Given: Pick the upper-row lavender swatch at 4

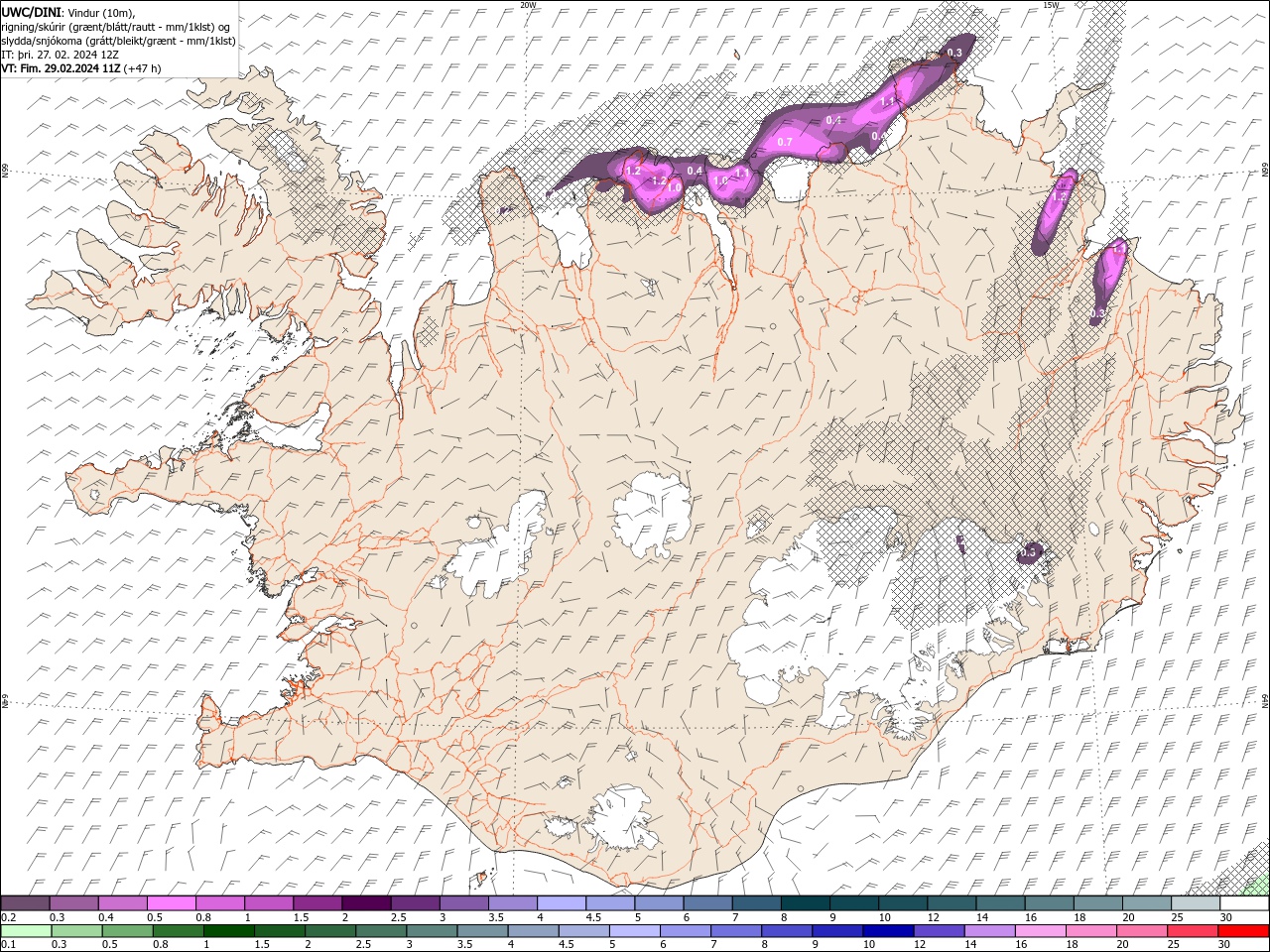Looking at the screenshot, I should pyautogui.click(x=560, y=903).
